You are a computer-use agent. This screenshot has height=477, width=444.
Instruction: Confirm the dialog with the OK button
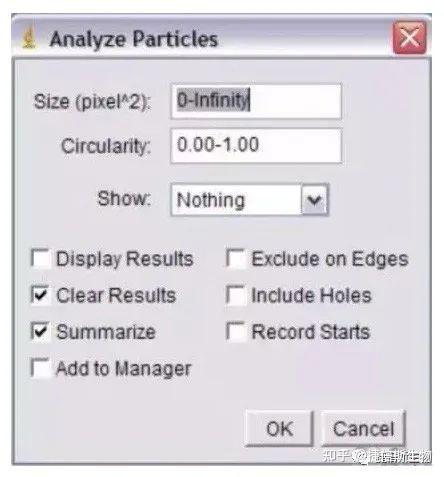point(279,429)
